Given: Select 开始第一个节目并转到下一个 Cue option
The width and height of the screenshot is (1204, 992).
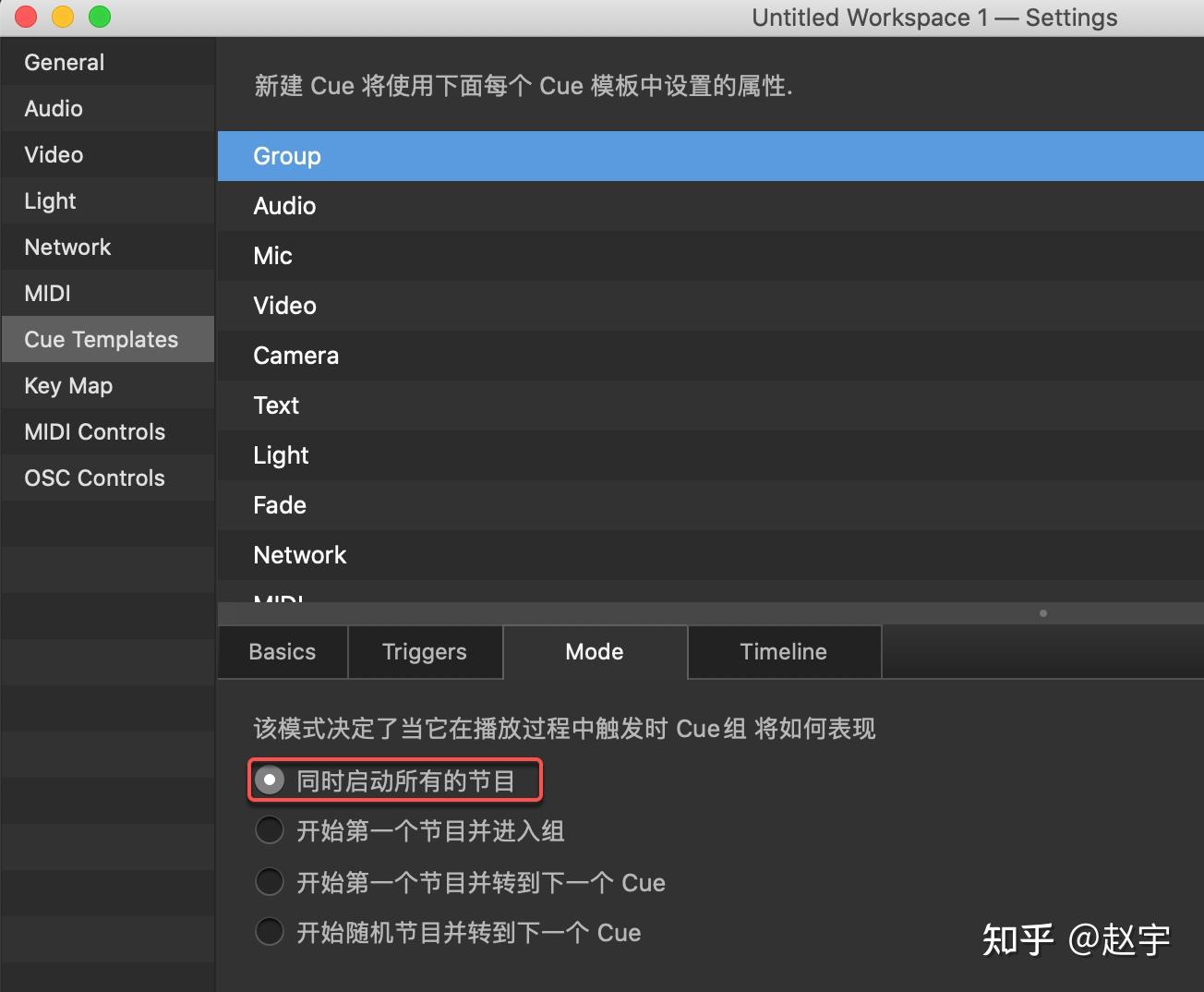Looking at the screenshot, I should [270, 881].
